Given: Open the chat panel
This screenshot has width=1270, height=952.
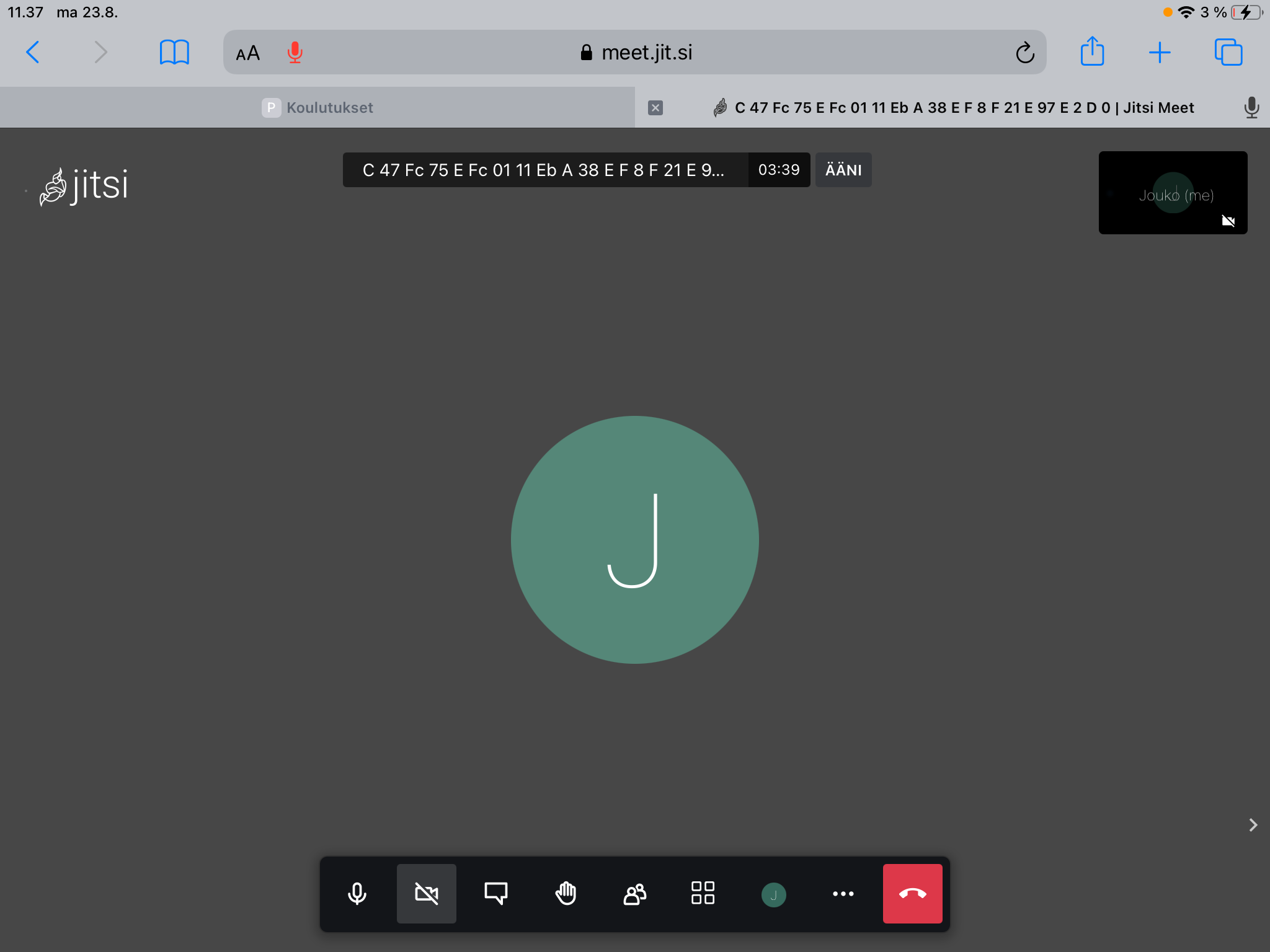Looking at the screenshot, I should [496, 894].
